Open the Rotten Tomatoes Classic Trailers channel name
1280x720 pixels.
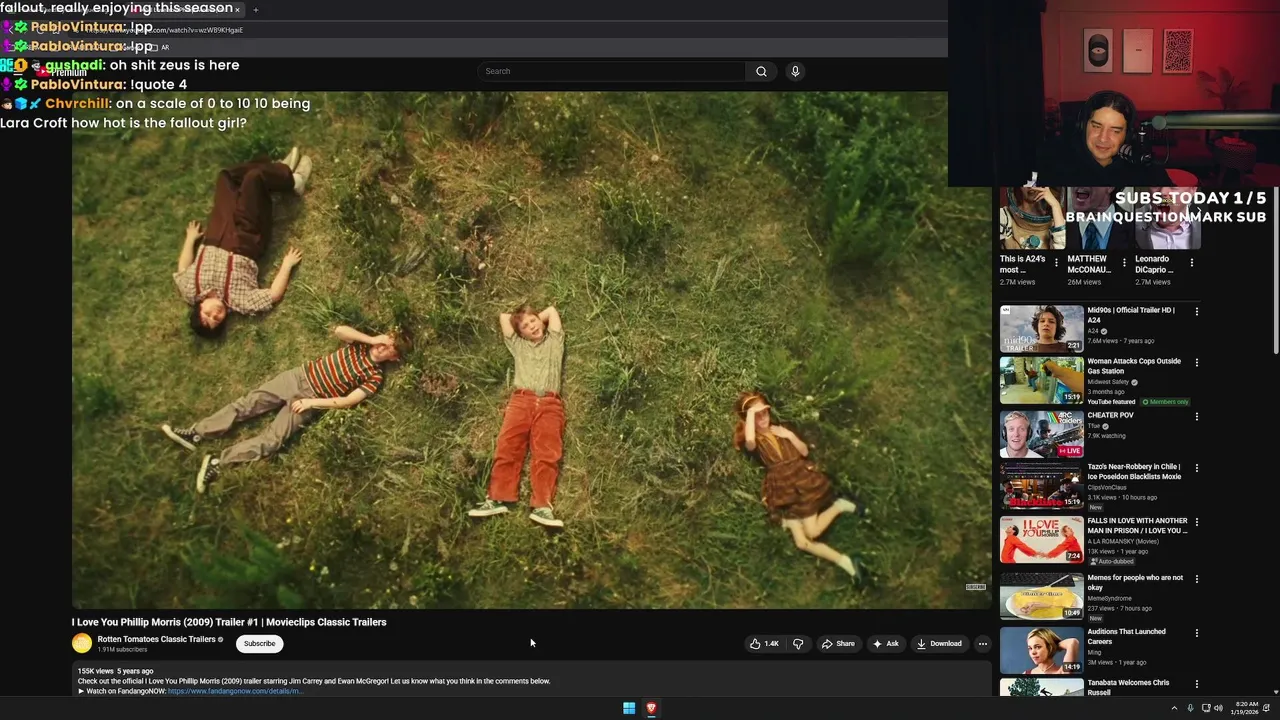point(157,639)
